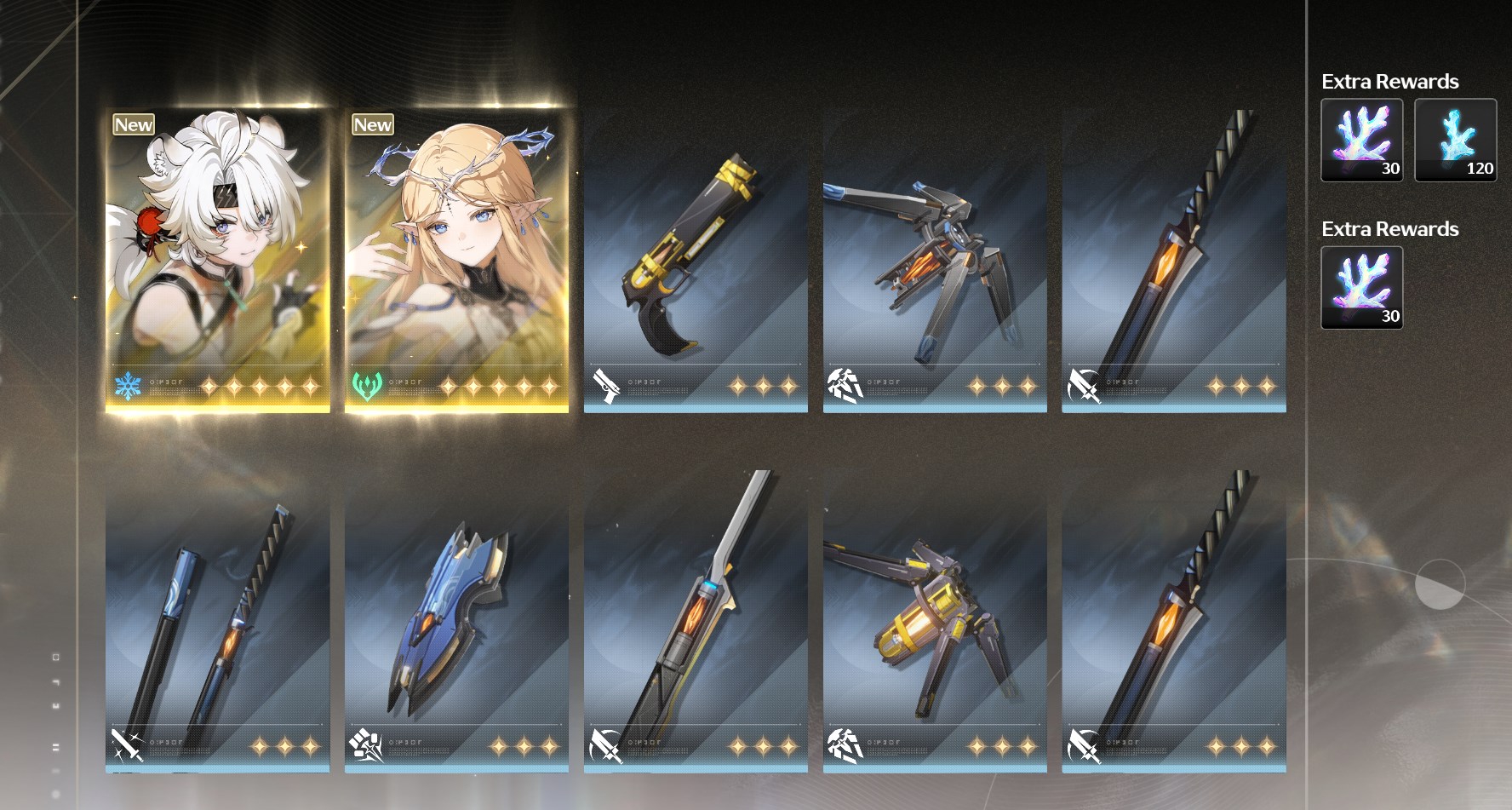The image size is (1512, 810).
Task: Select the white-haired five-star character card
Action: pyautogui.click(x=217, y=260)
